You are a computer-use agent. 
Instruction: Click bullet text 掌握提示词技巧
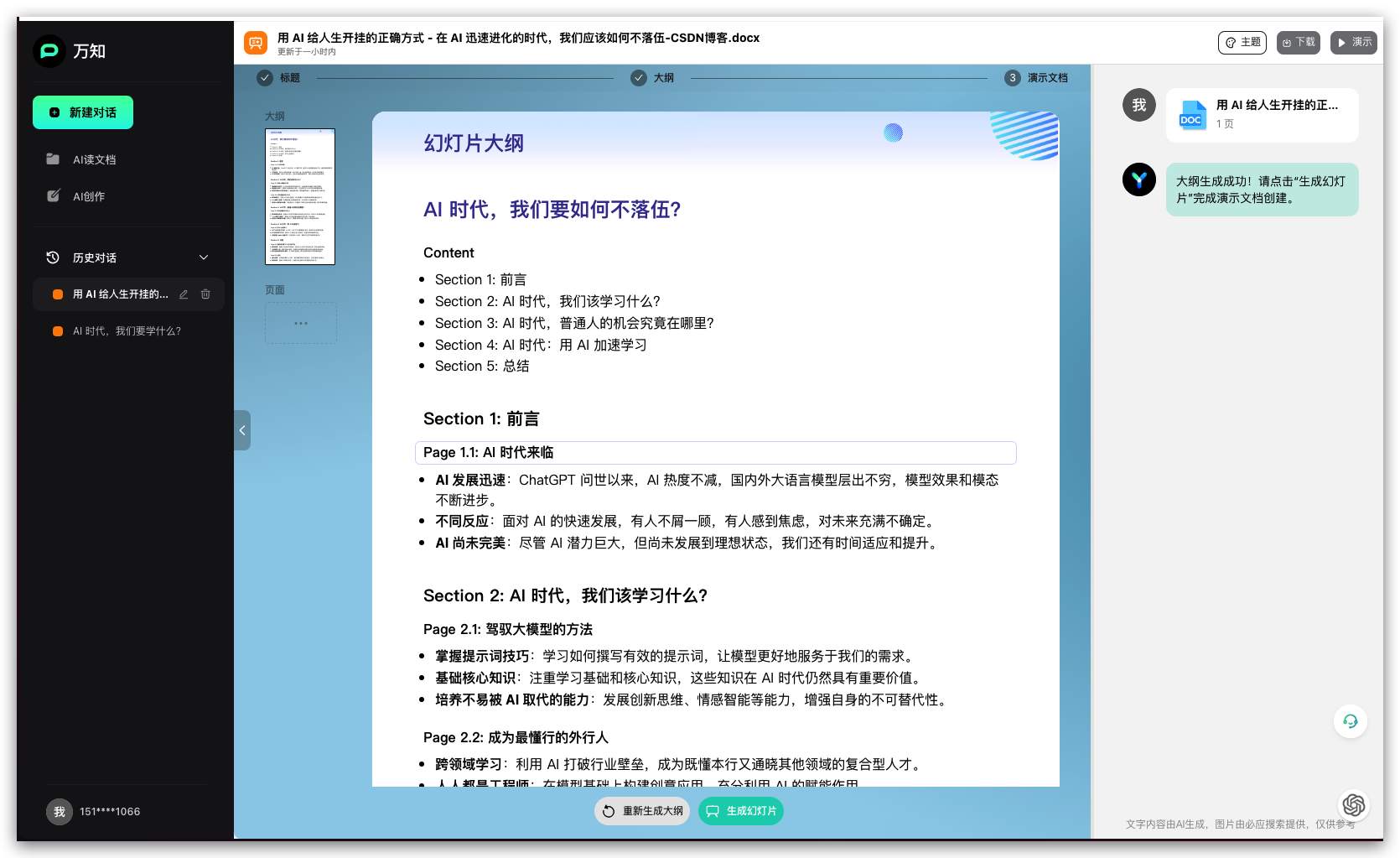click(482, 657)
